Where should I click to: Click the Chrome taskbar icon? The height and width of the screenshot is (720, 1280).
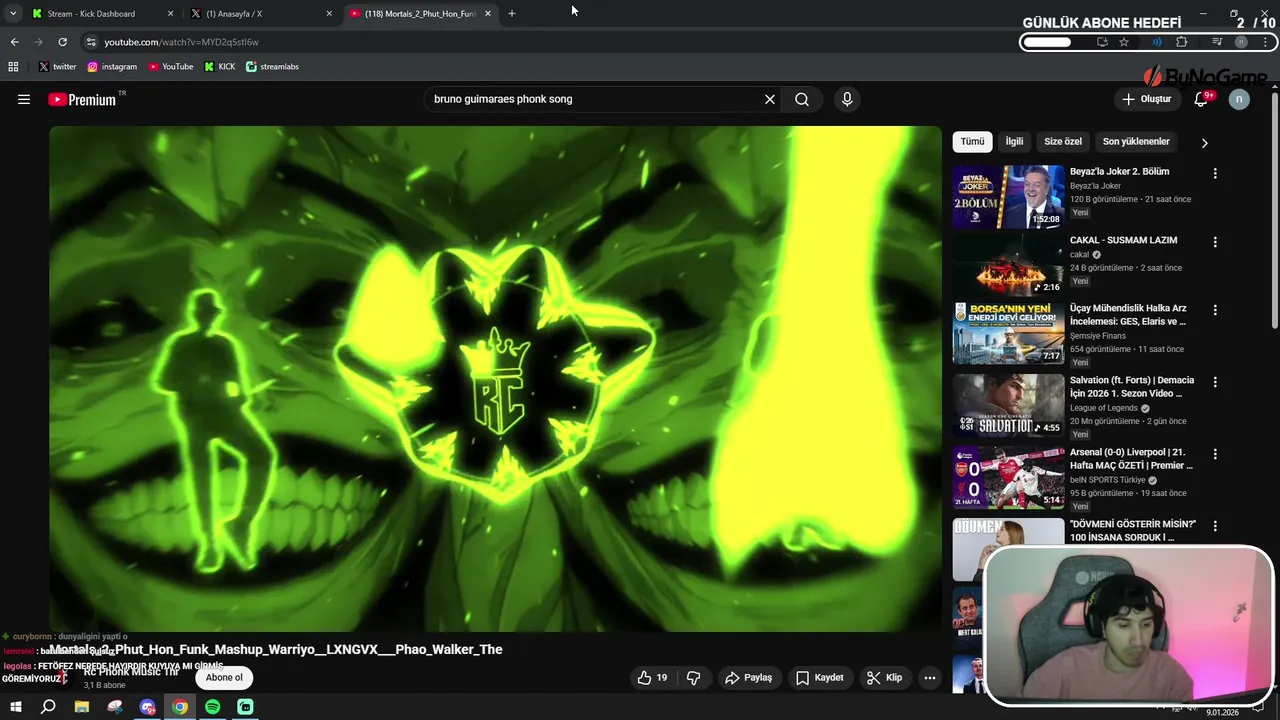tap(180, 707)
